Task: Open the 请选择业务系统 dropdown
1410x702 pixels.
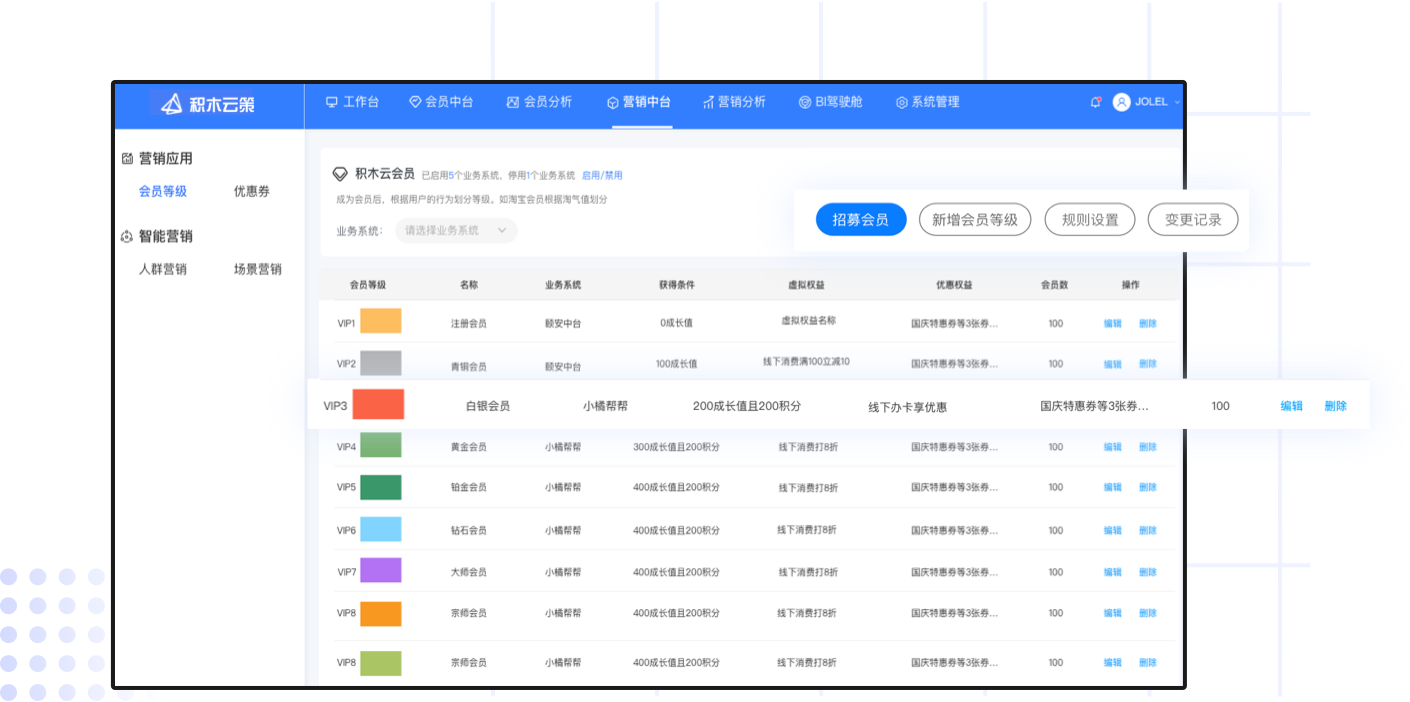Action: point(456,230)
